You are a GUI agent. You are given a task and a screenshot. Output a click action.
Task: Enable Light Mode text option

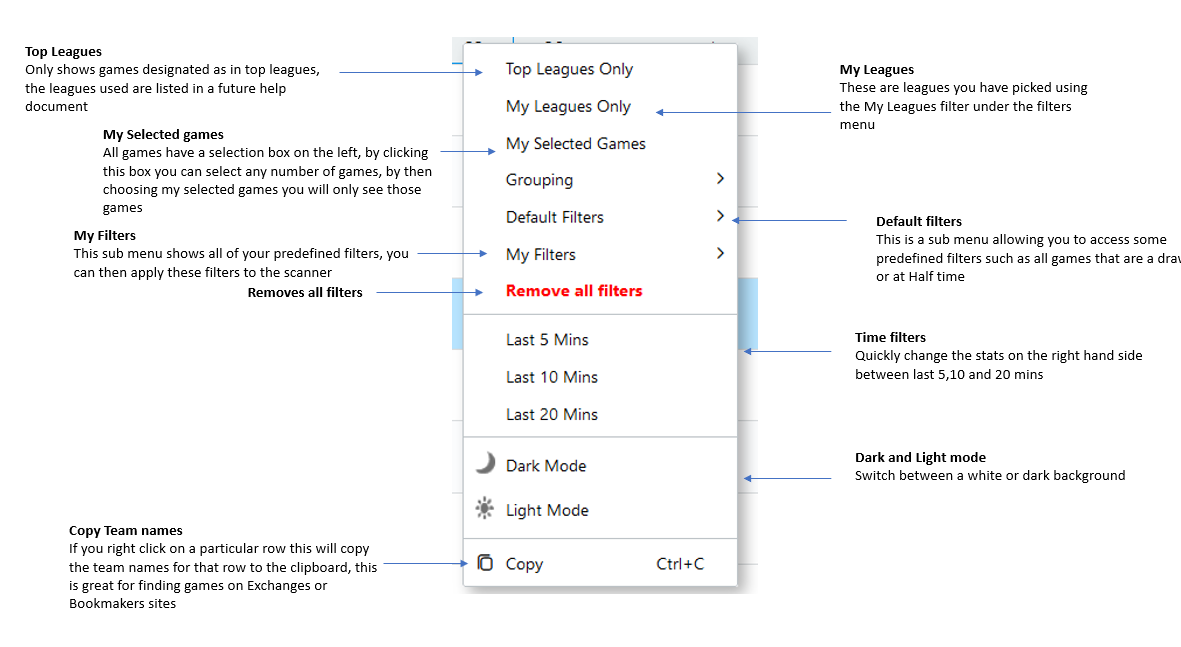tap(547, 510)
